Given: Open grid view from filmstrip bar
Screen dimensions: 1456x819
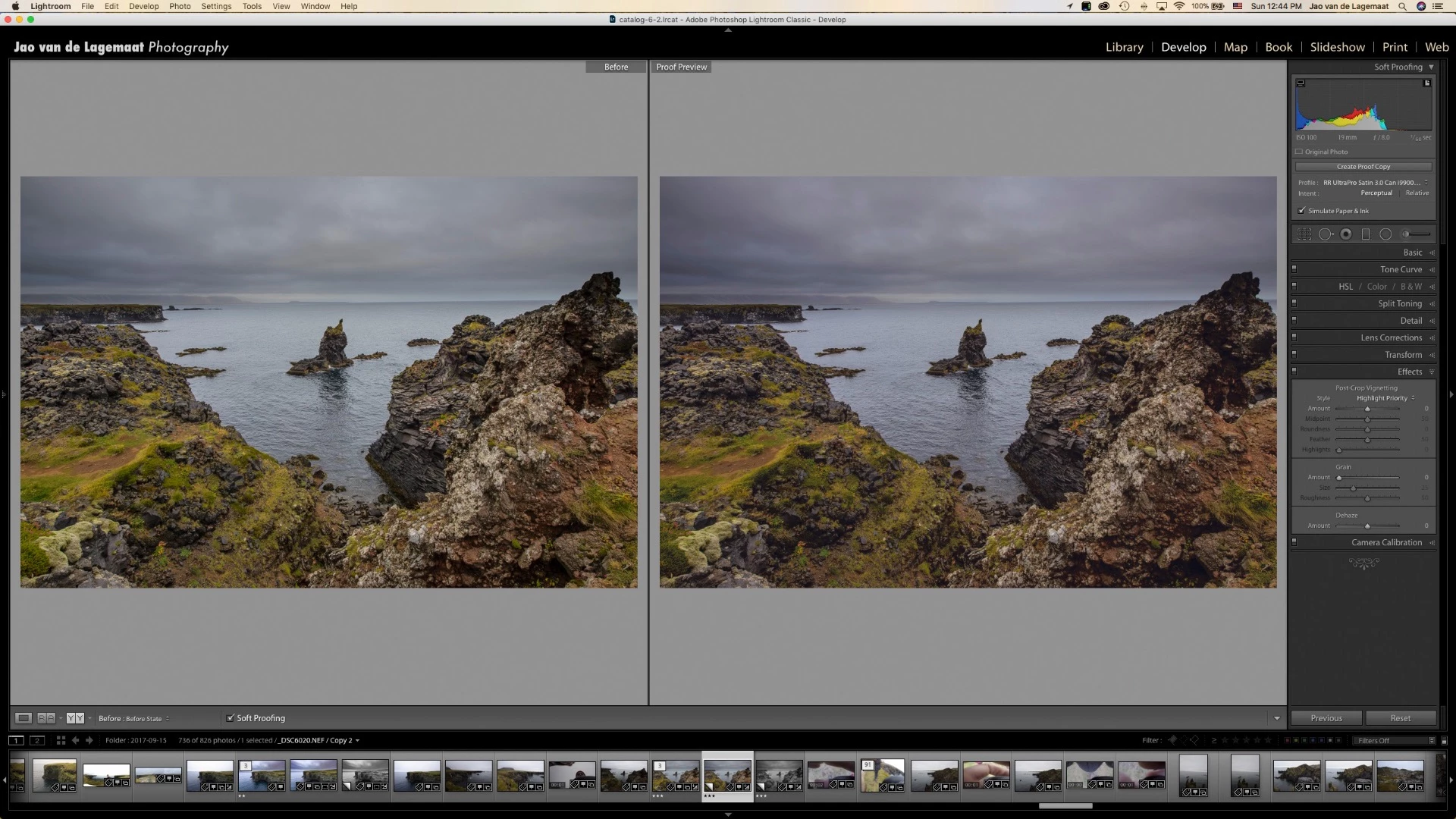Looking at the screenshot, I should [61, 740].
